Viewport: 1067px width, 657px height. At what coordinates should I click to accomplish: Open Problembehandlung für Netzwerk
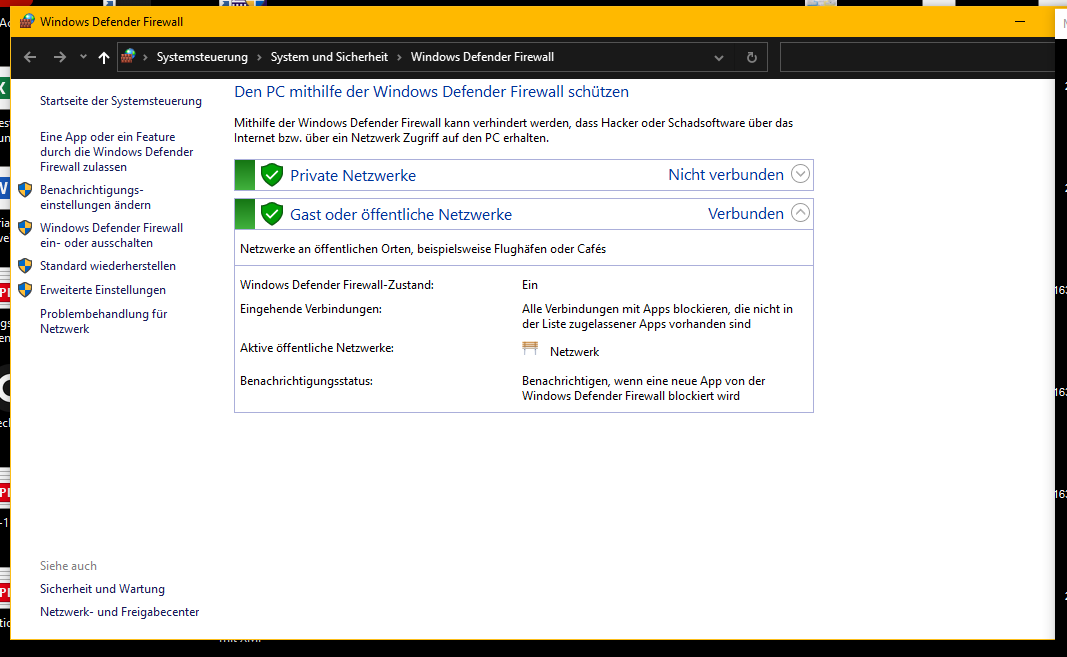103,321
